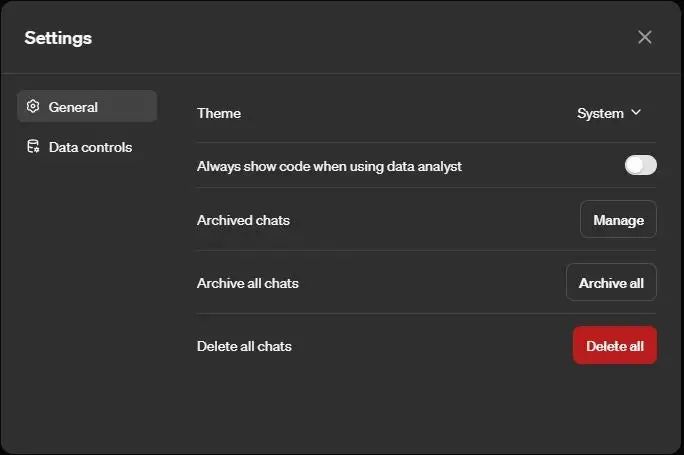Open the Data controls tab
This screenshot has width=684, height=455.
click(89, 147)
